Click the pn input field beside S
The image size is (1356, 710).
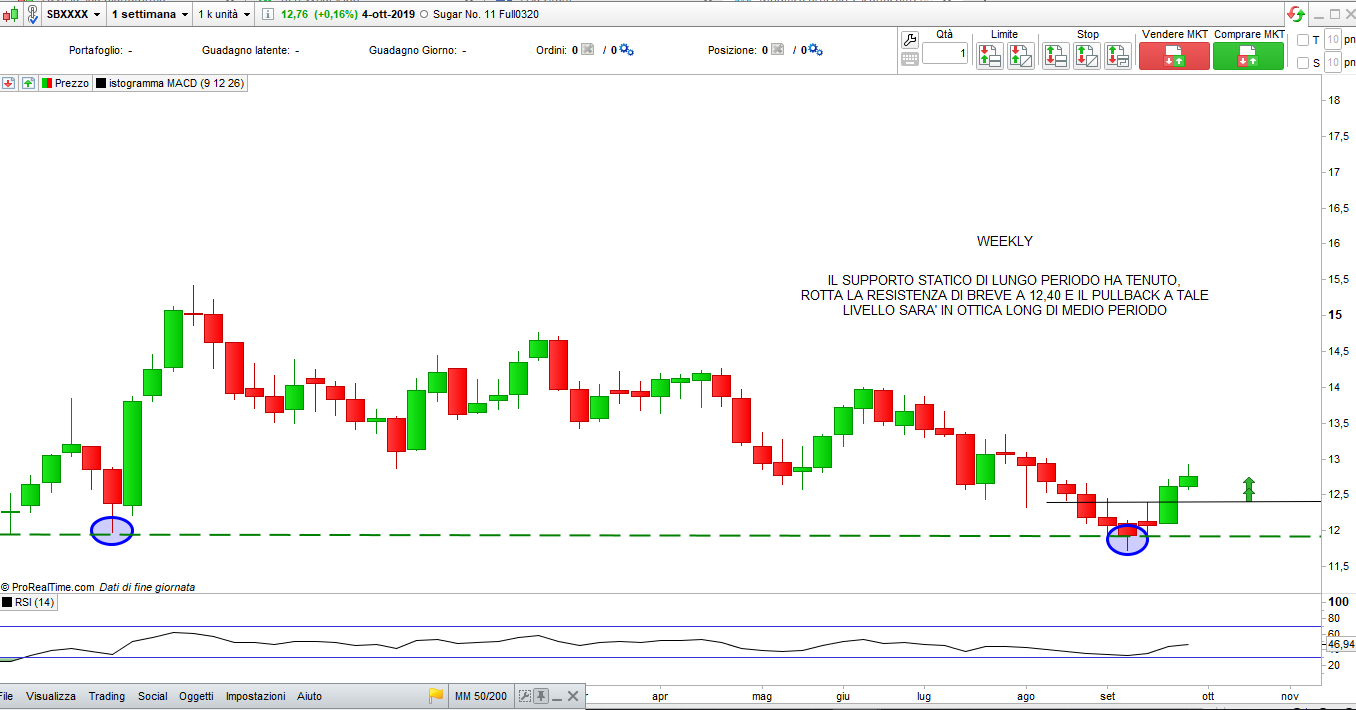(x=1333, y=63)
